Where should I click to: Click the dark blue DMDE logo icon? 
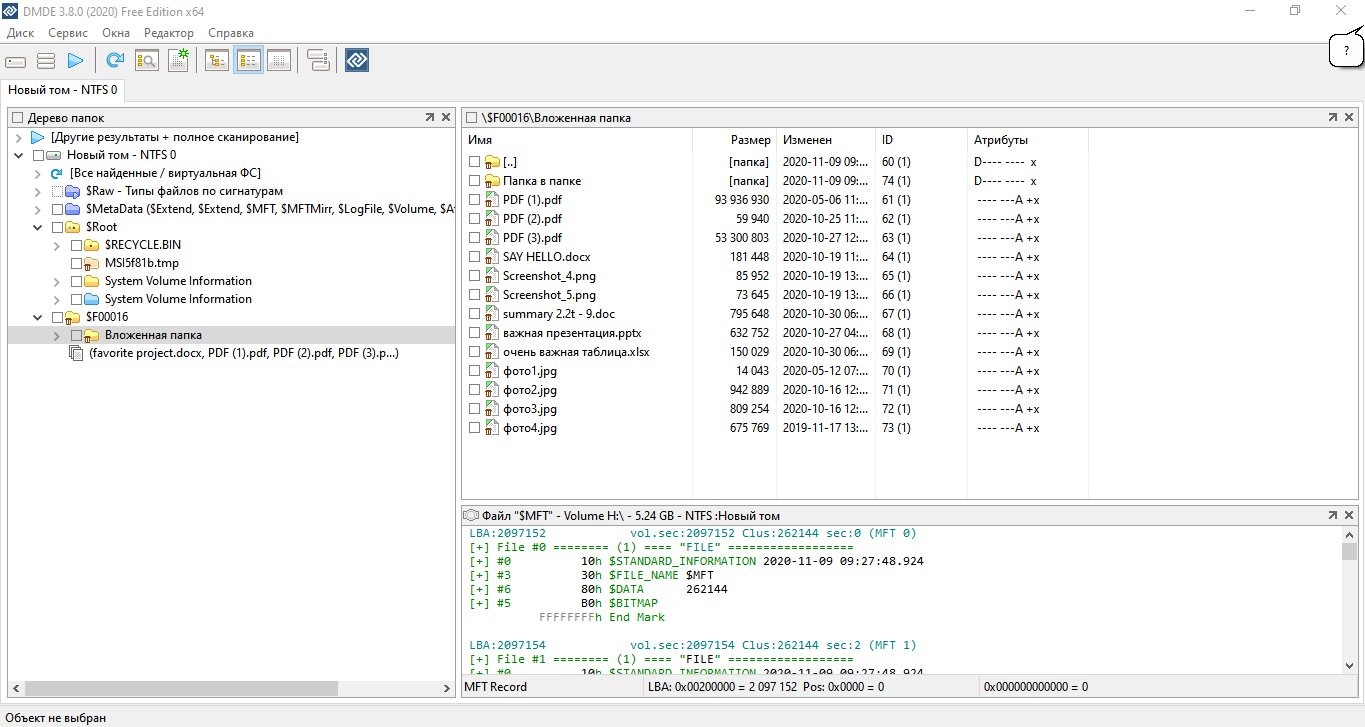[x=357, y=61]
